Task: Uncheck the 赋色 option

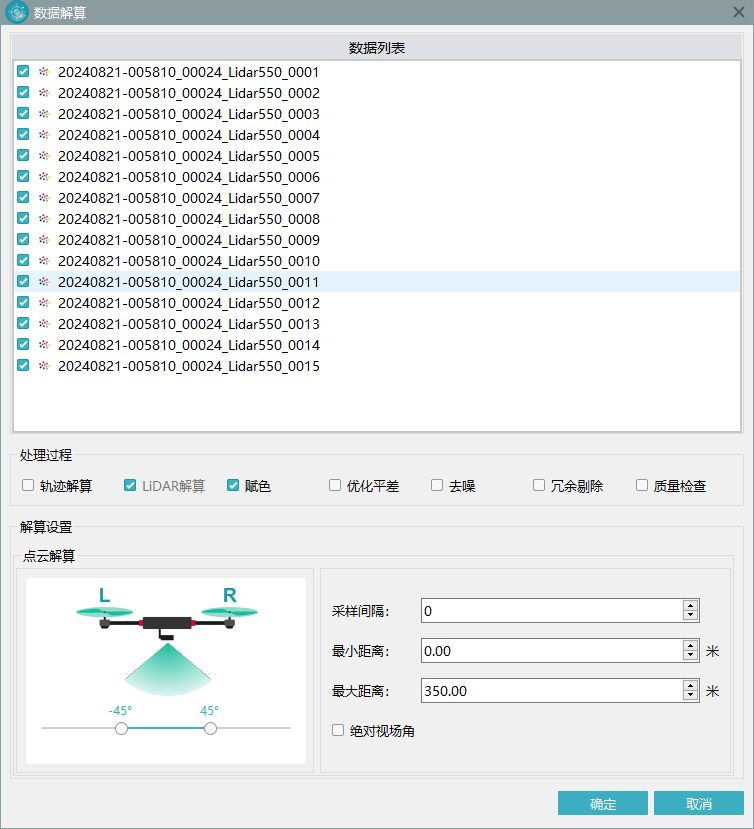Action: (x=233, y=486)
